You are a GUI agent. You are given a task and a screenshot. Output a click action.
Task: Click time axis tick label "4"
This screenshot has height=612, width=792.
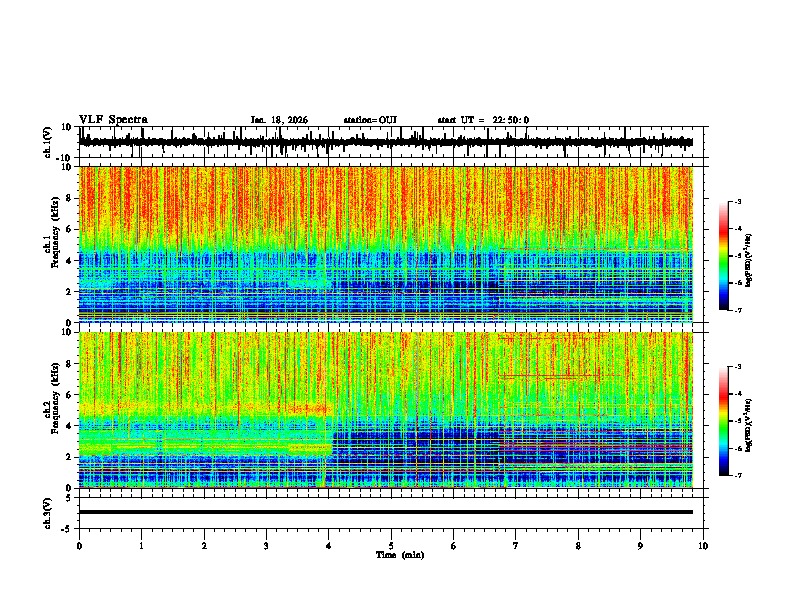[329, 546]
